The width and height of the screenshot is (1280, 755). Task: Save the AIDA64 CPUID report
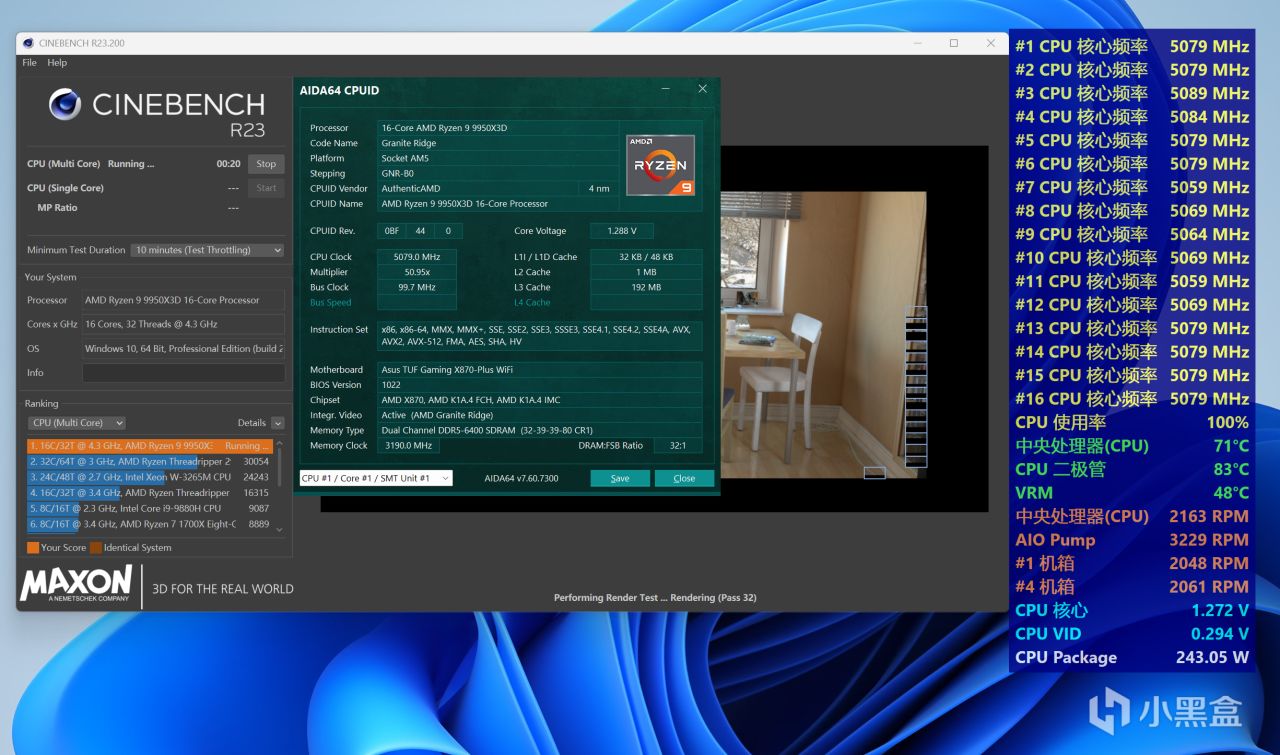(x=620, y=478)
